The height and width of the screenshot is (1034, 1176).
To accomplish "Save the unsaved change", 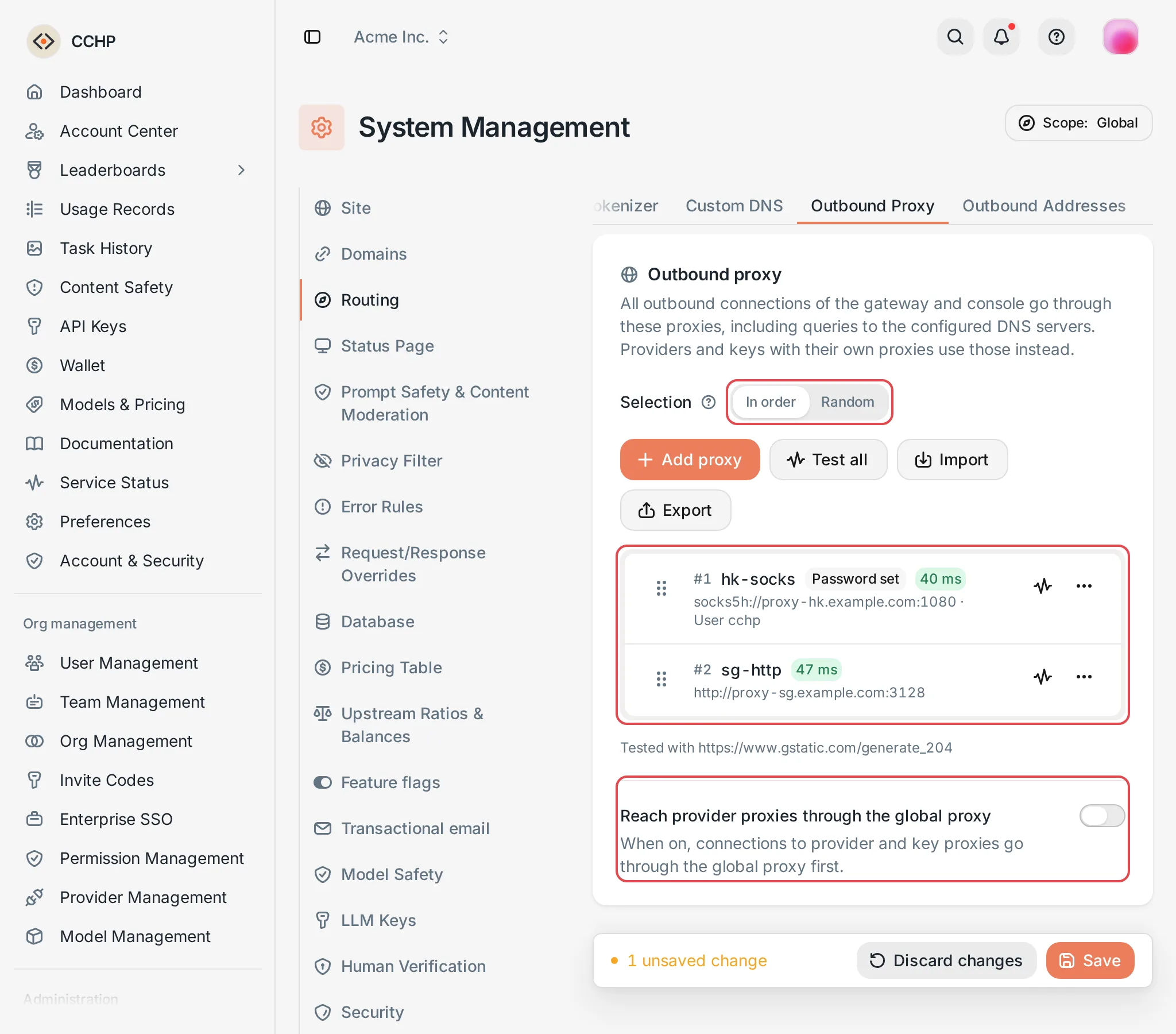I will pyautogui.click(x=1089, y=960).
